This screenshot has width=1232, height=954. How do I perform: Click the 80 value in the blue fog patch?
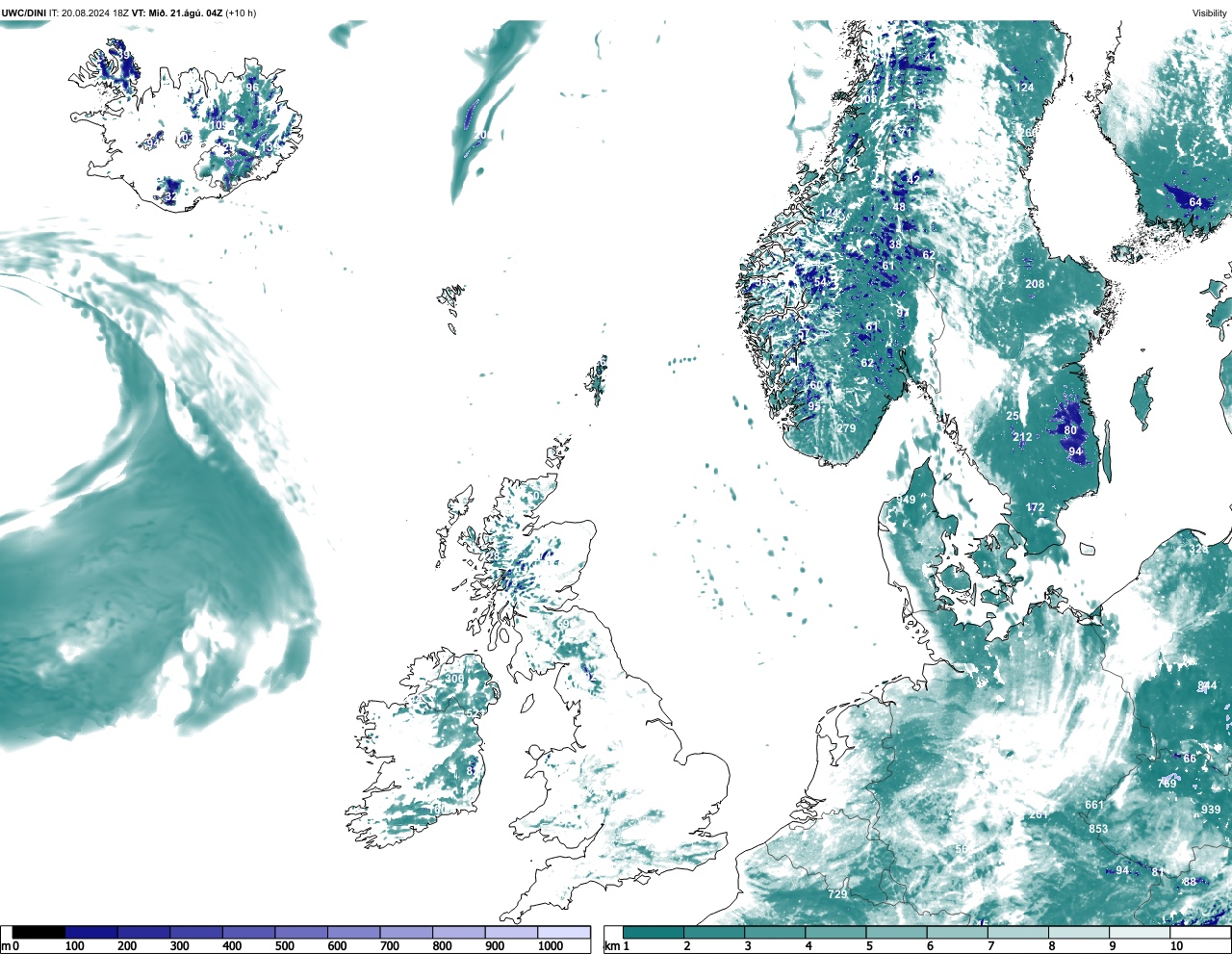(x=1070, y=430)
